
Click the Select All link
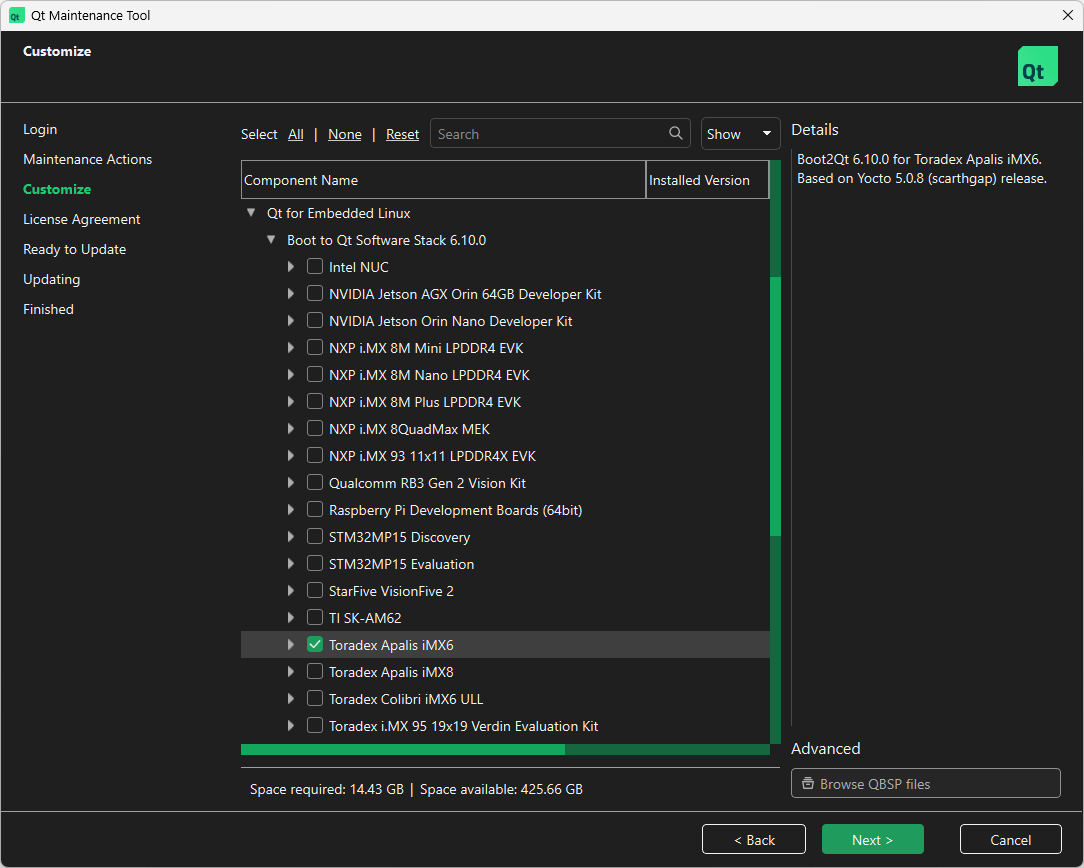click(295, 133)
